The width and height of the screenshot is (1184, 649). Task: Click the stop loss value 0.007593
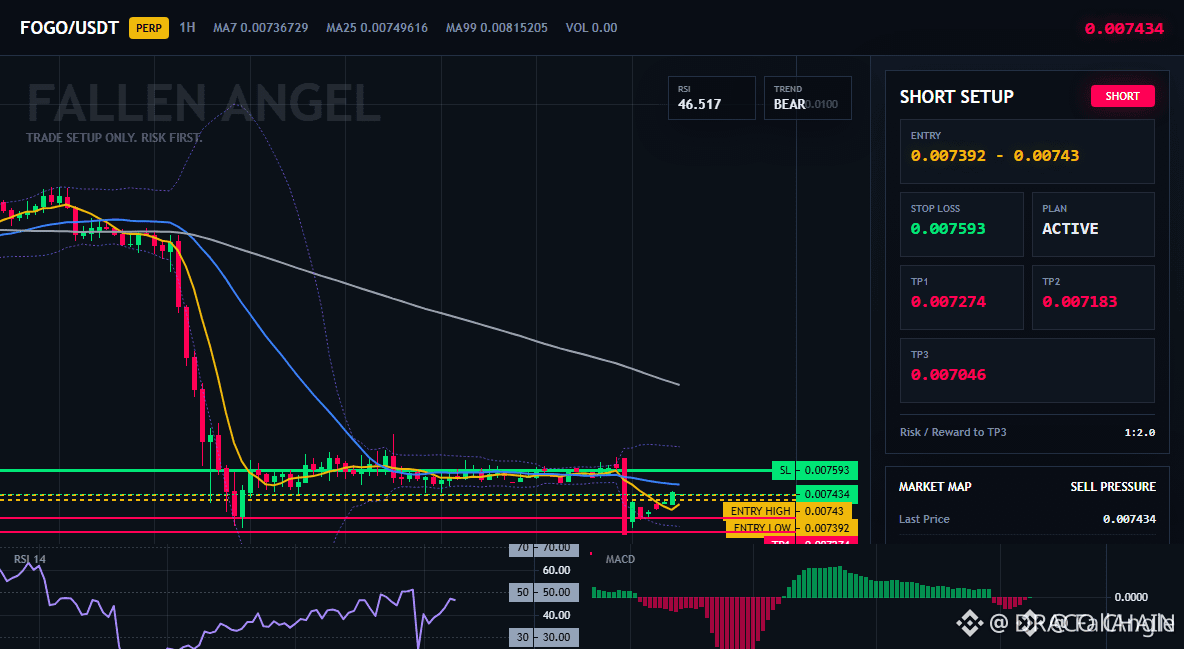pos(948,228)
